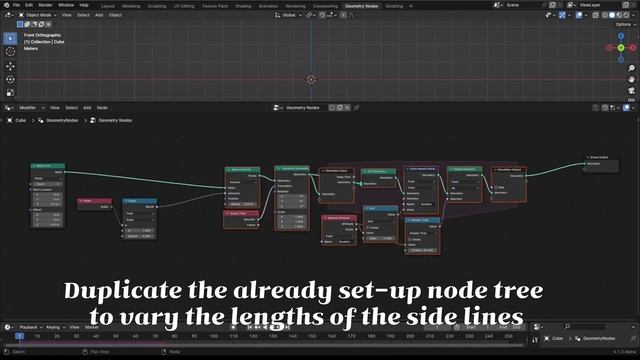Select the extend selection mode icon
Screen dimensions: 640x360
27,24
